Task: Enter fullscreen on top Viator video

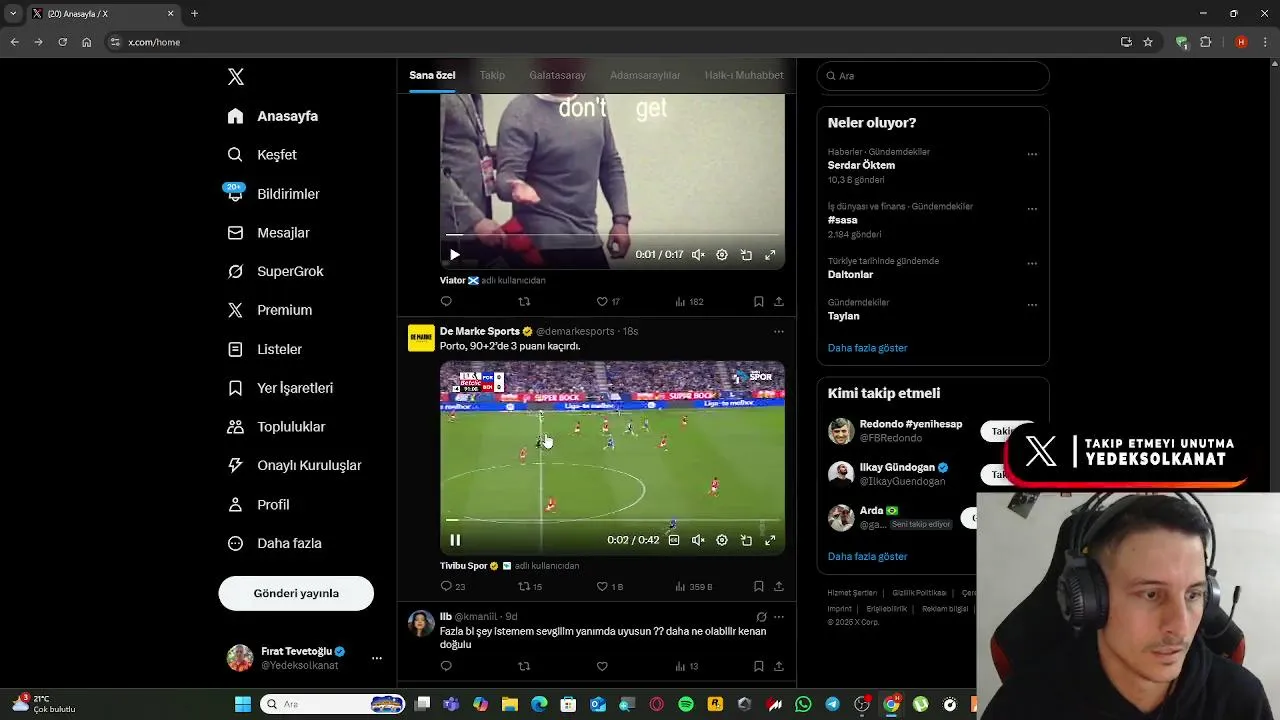Action: [770, 255]
